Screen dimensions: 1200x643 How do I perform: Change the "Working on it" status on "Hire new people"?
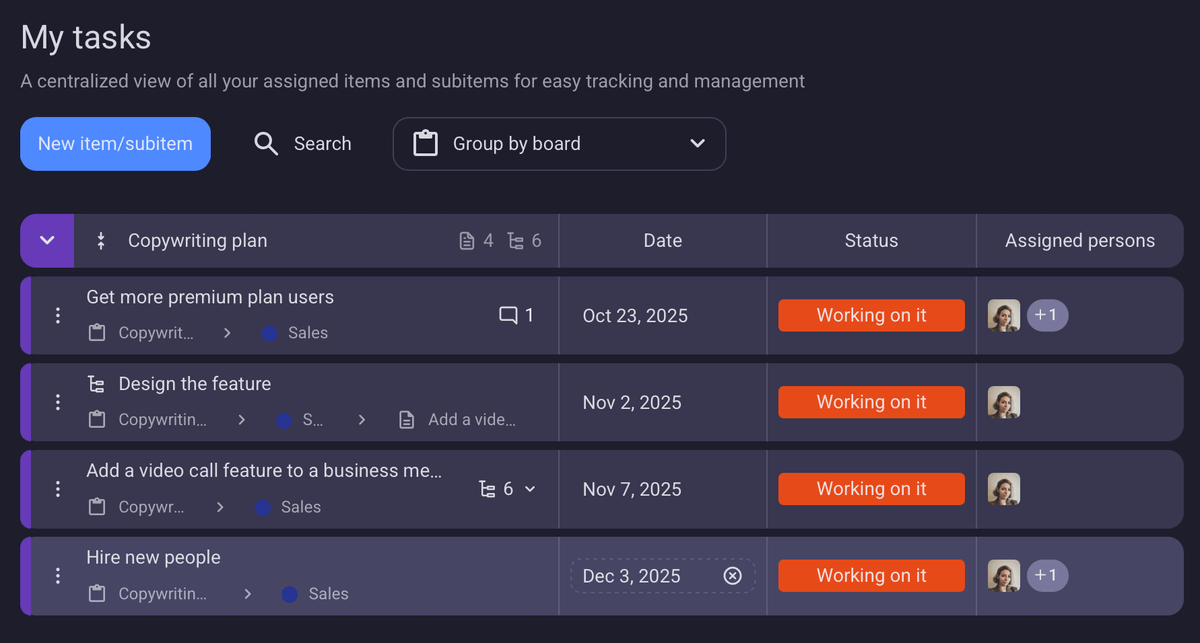[x=871, y=575]
